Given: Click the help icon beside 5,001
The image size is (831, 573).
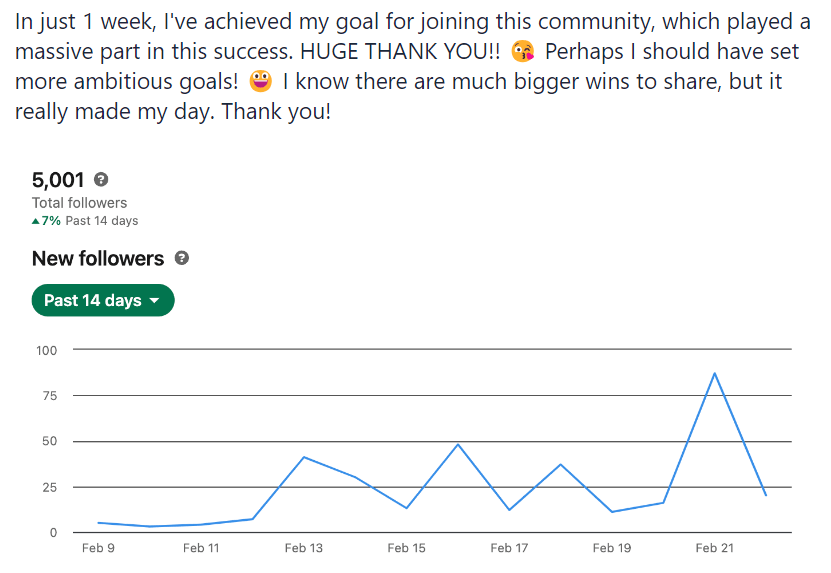Looking at the screenshot, I should [101, 180].
